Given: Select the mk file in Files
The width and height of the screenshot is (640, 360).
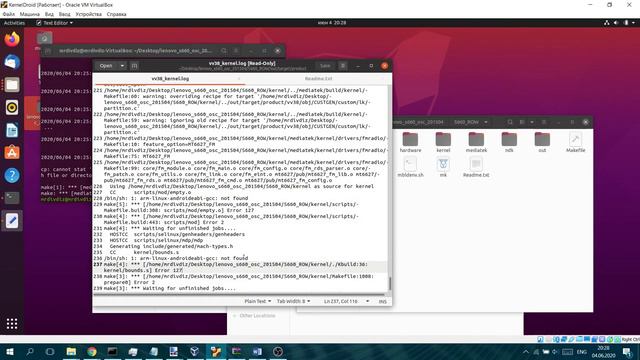Looking at the screenshot, I should coord(443,167).
